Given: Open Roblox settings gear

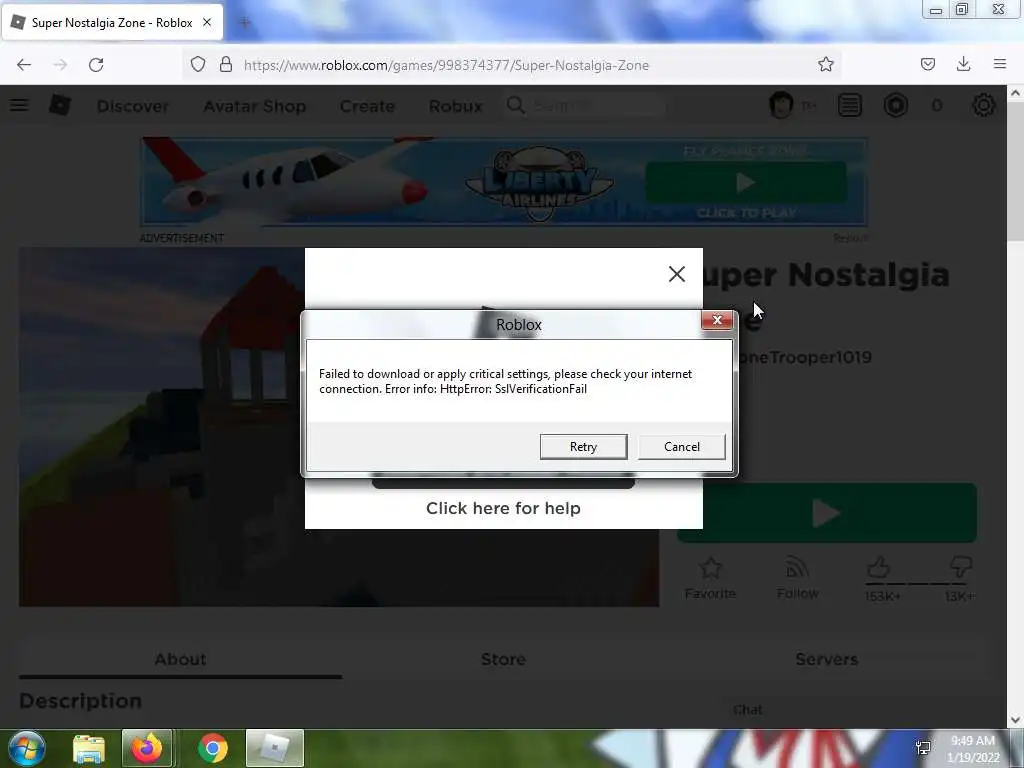Looking at the screenshot, I should 984,105.
